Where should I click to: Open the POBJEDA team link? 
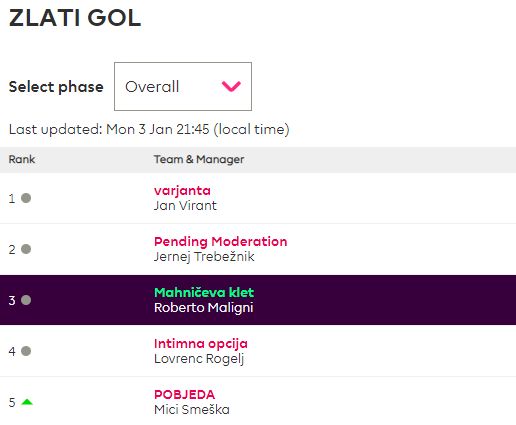(x=184, y=395)
